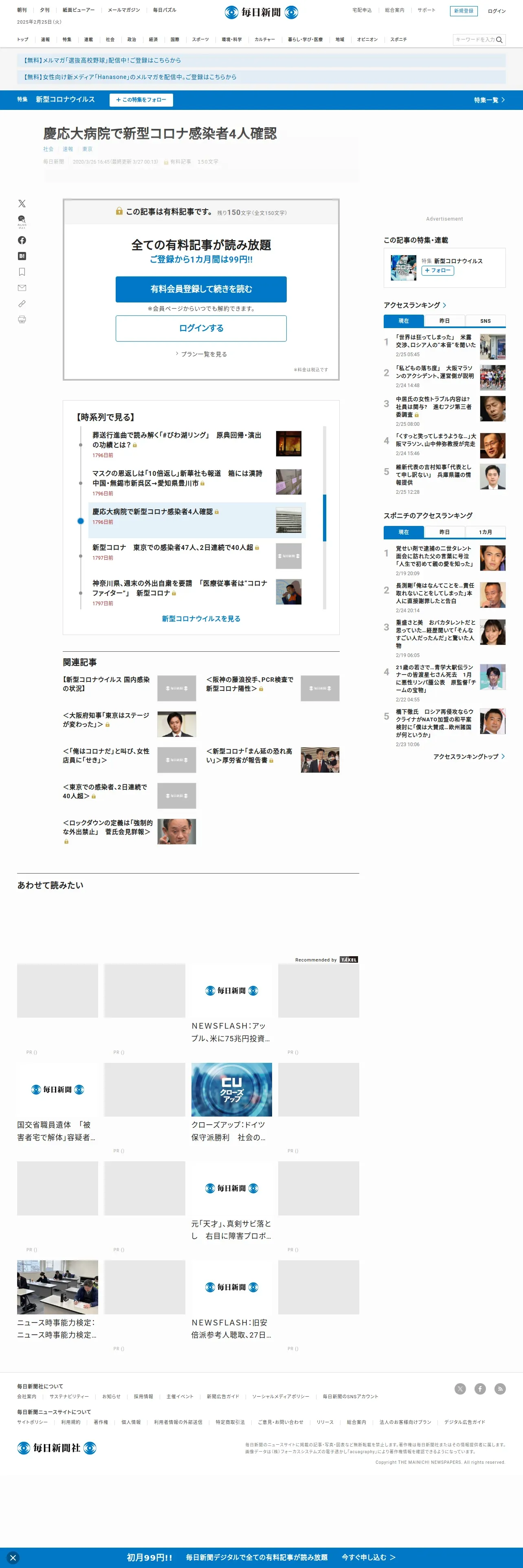Open the スポーツ navigation menu
Image resolution: width=523 pixels, height=1568 pixels.
(200, 39)
